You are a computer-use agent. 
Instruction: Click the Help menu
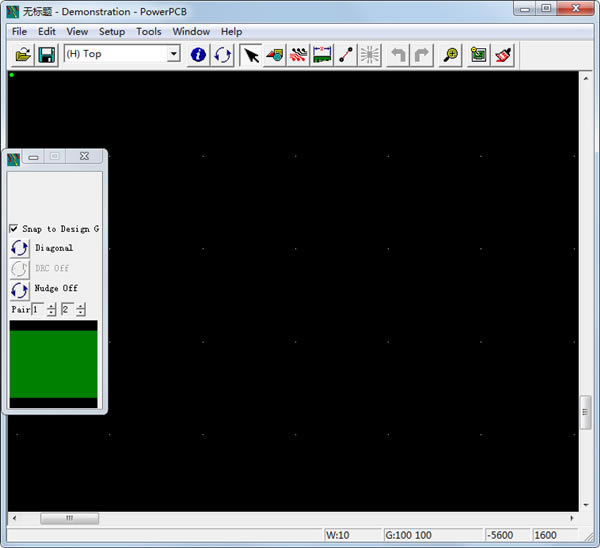231,31
